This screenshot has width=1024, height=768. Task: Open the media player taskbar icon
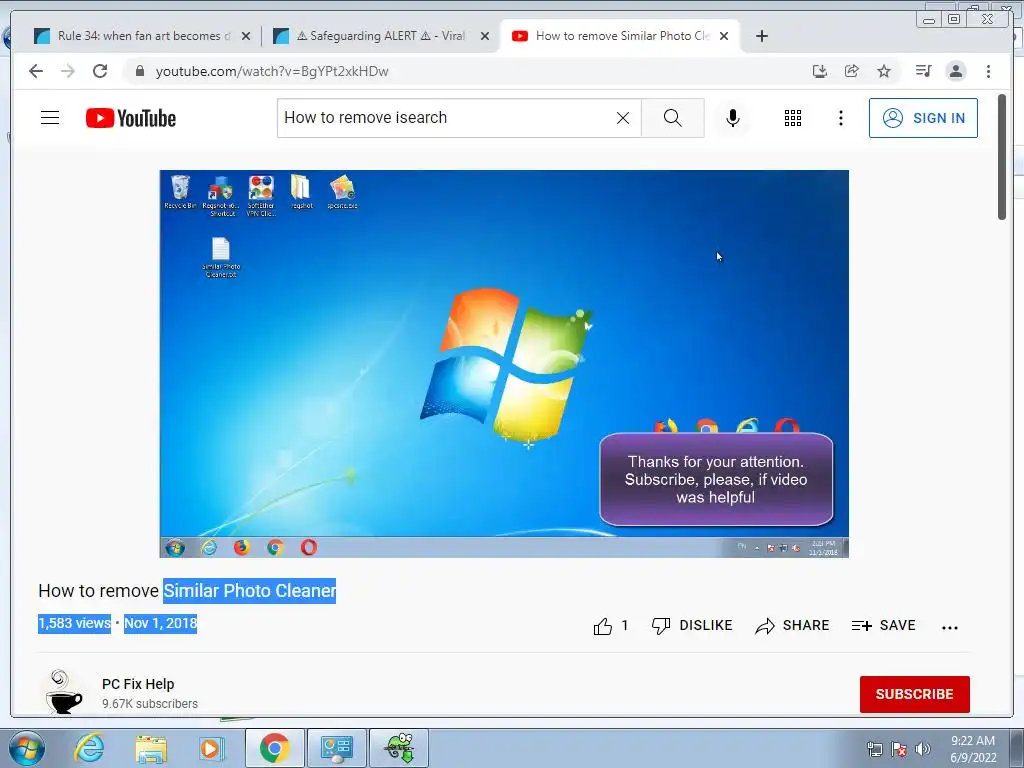click(x=211, y=748)
